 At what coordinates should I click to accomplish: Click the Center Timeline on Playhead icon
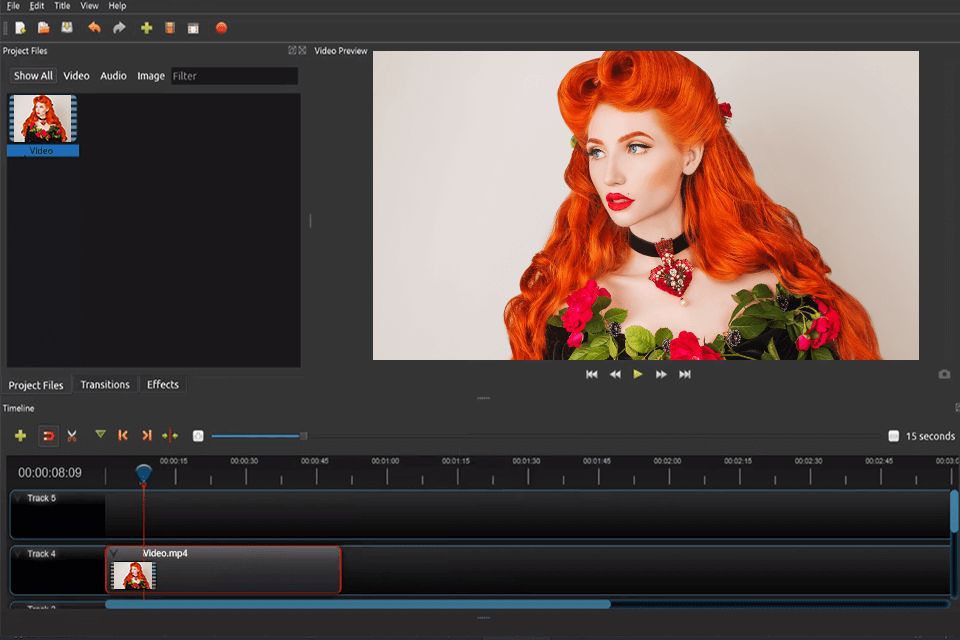pos(170,436)
